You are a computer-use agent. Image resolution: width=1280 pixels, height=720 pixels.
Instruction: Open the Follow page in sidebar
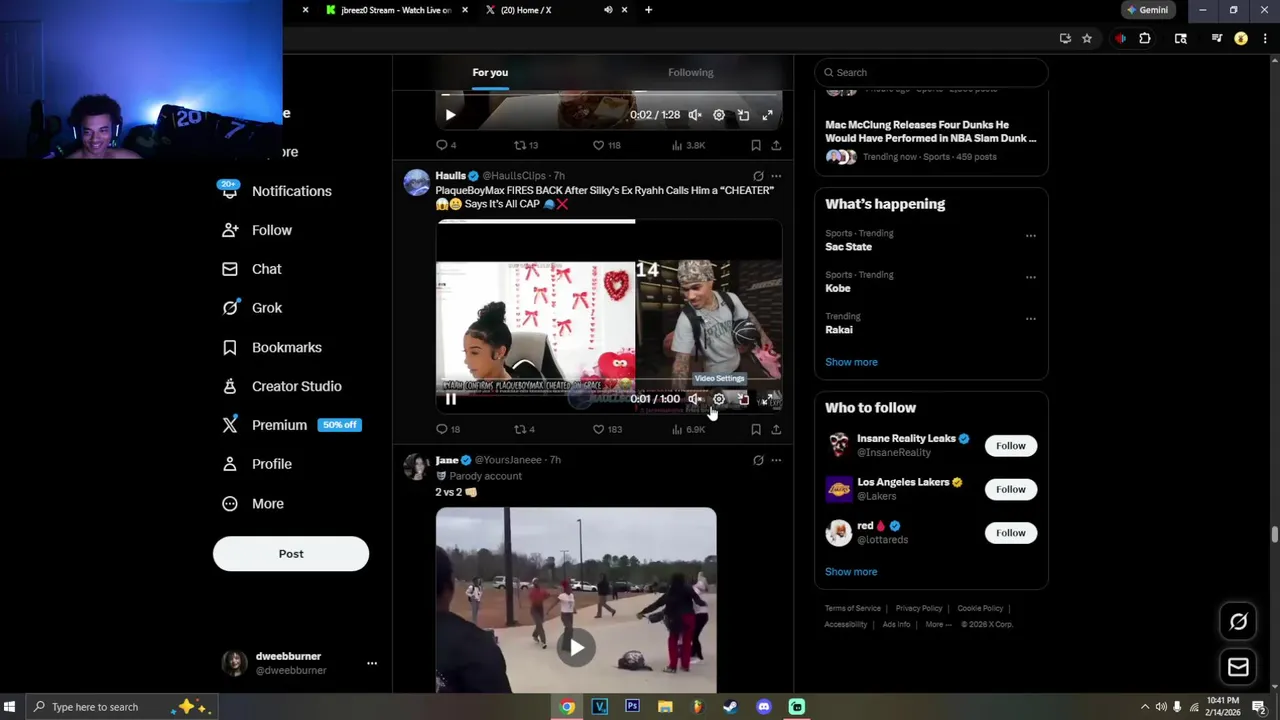coord(257,230)
